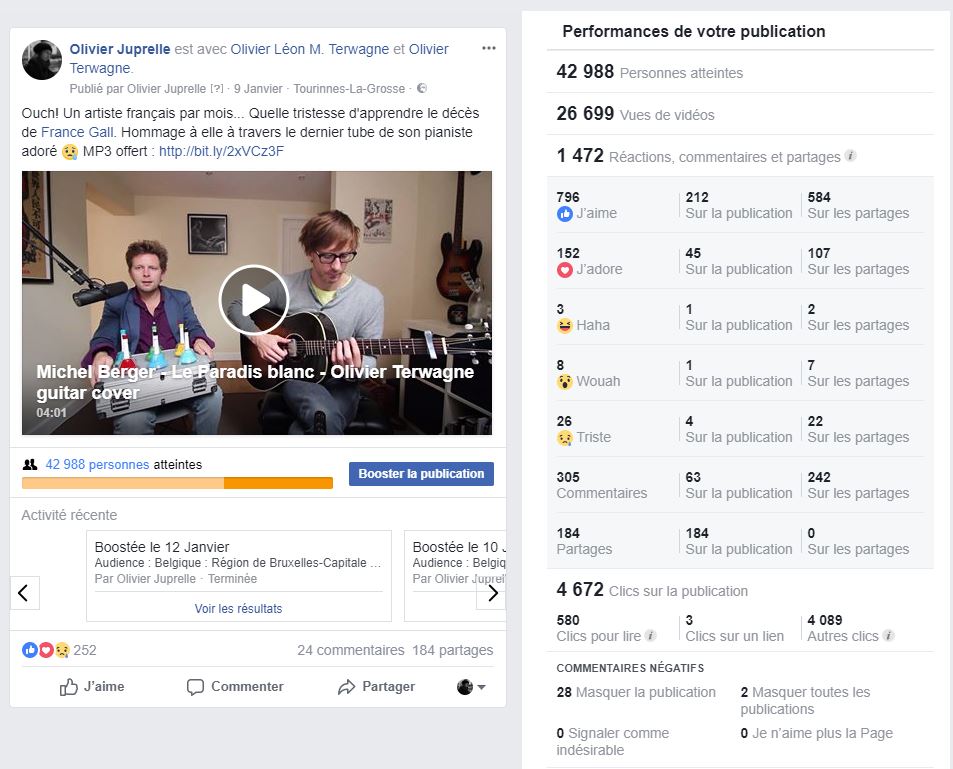Click the J'aime thumbs-up button

(92, 686)
